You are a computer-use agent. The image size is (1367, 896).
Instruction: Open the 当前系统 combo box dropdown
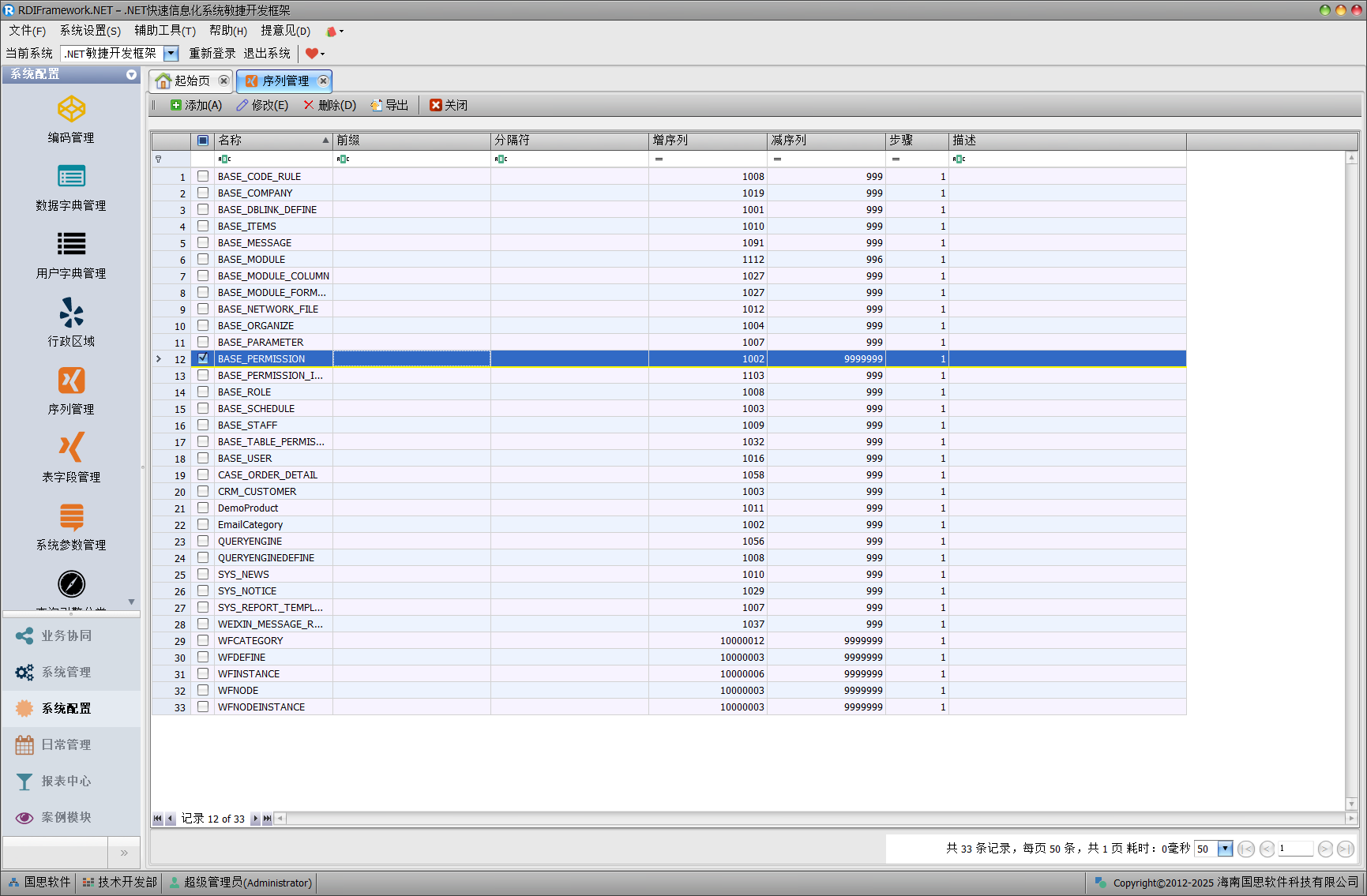click(x=171, y=54)
